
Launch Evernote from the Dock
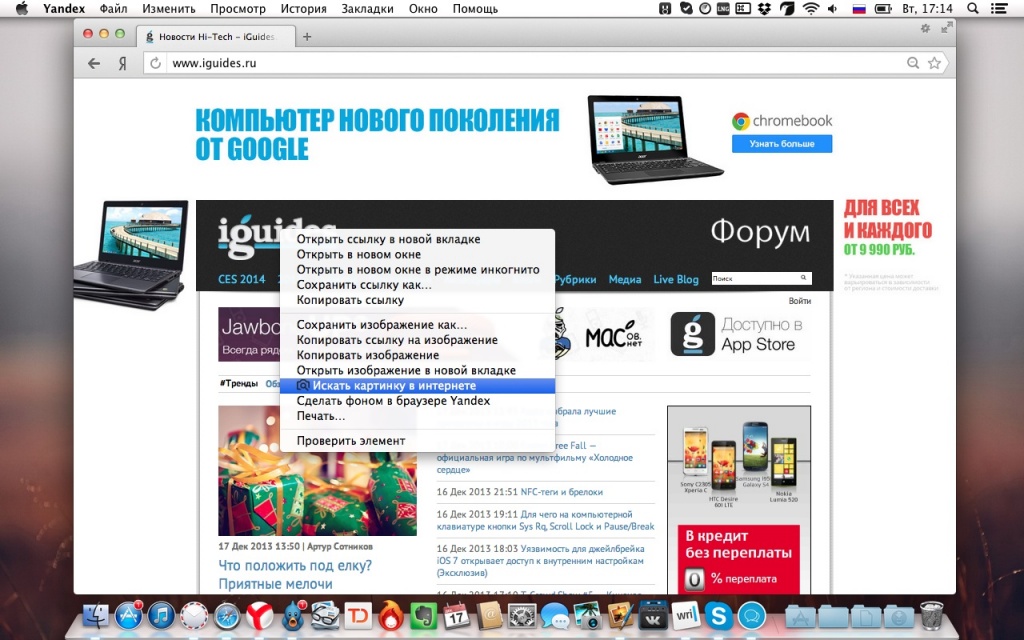coord(423,616)
